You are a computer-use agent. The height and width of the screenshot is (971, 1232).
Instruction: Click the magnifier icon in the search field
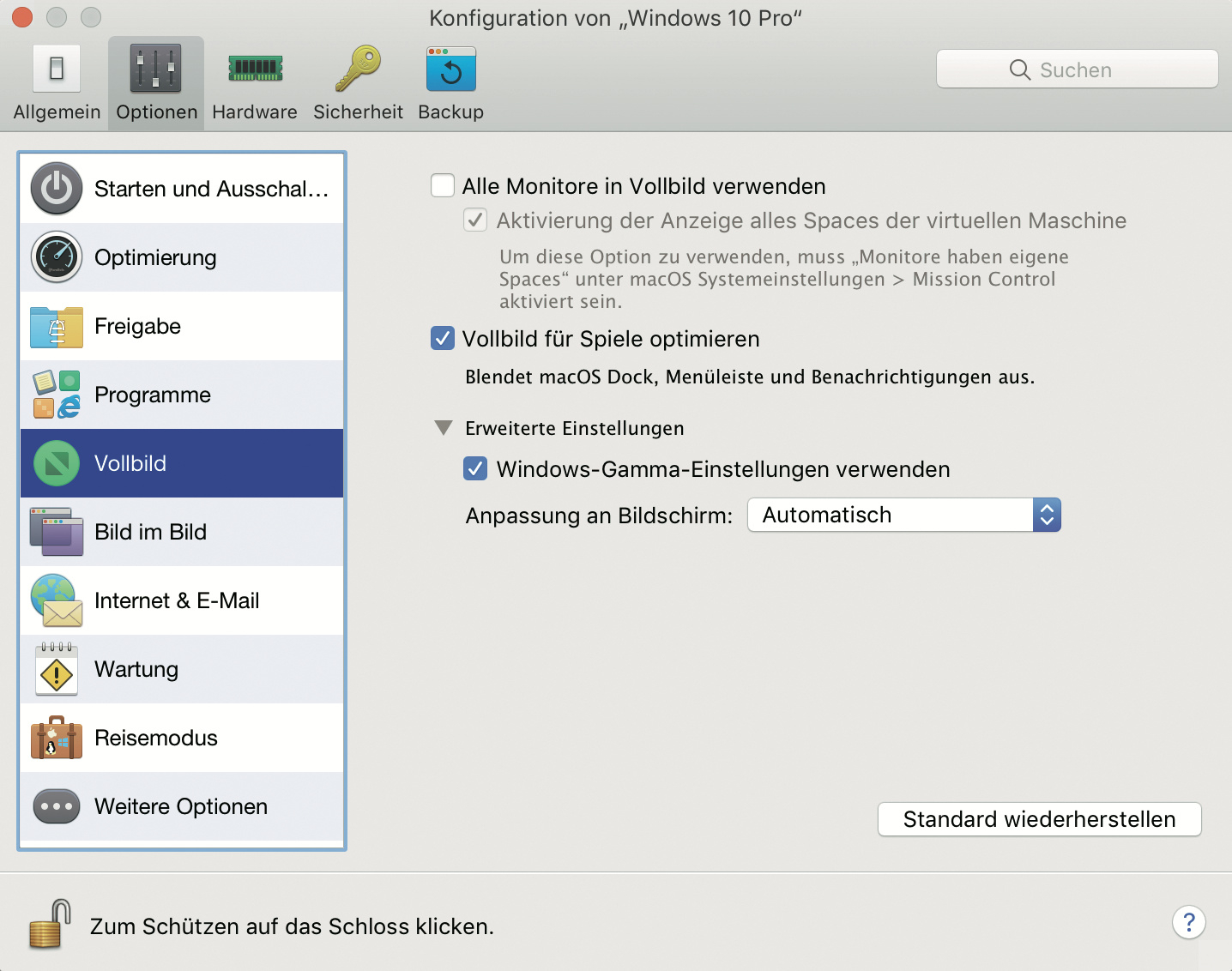pos(1020,69)
